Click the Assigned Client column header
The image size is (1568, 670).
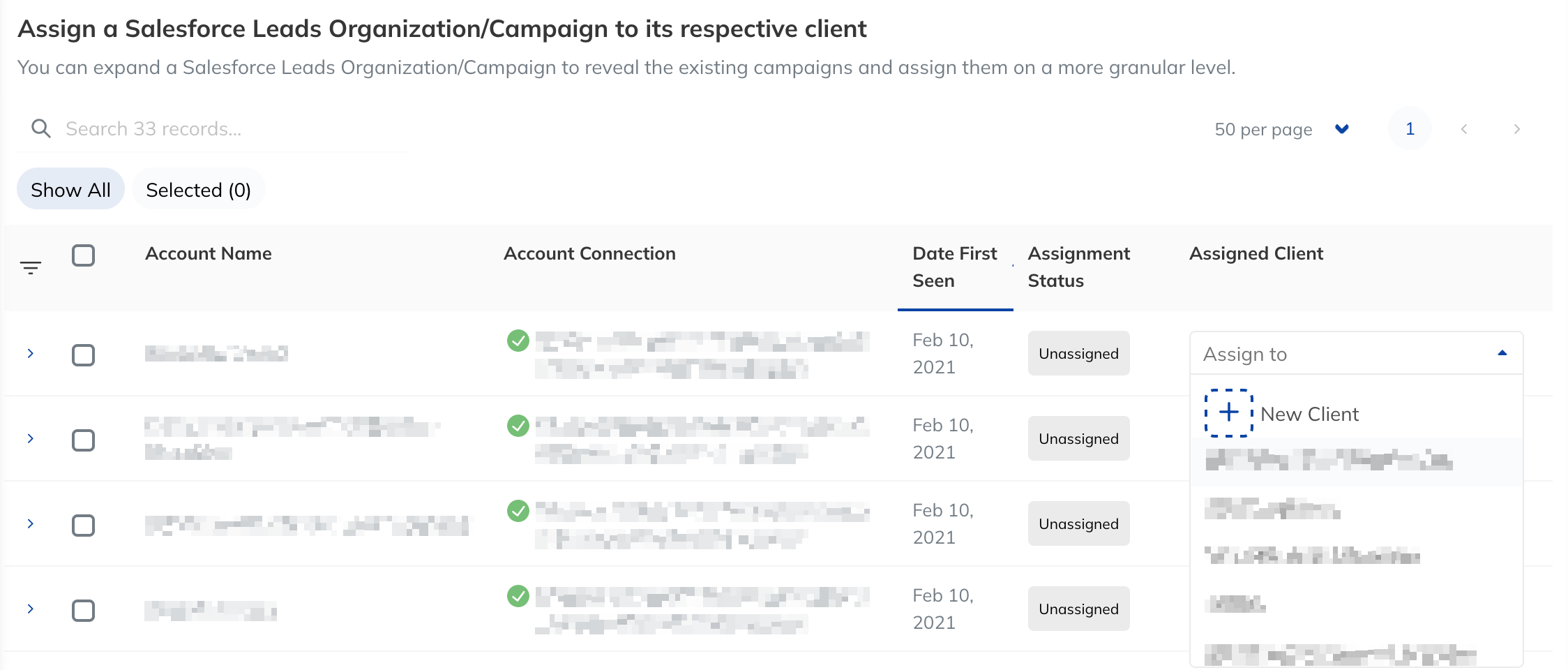click(x=1256, y=253)
